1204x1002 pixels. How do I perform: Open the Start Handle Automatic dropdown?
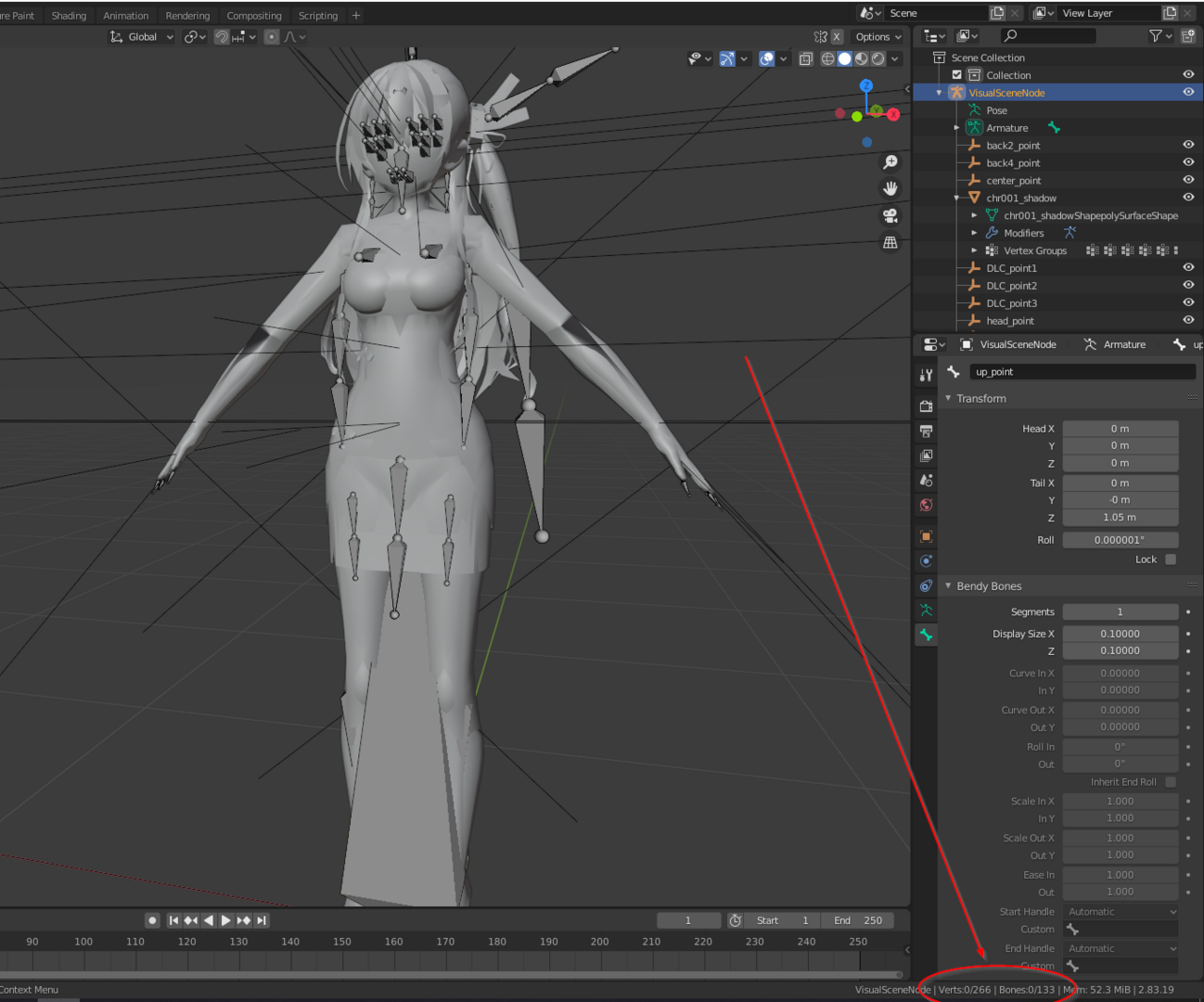click(1121, 912)
